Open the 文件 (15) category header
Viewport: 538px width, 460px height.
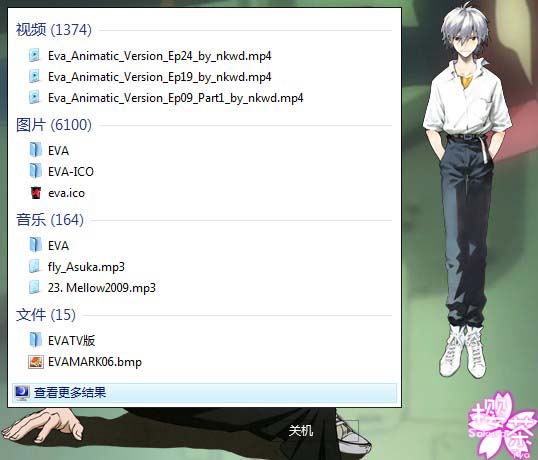[46, 315]
